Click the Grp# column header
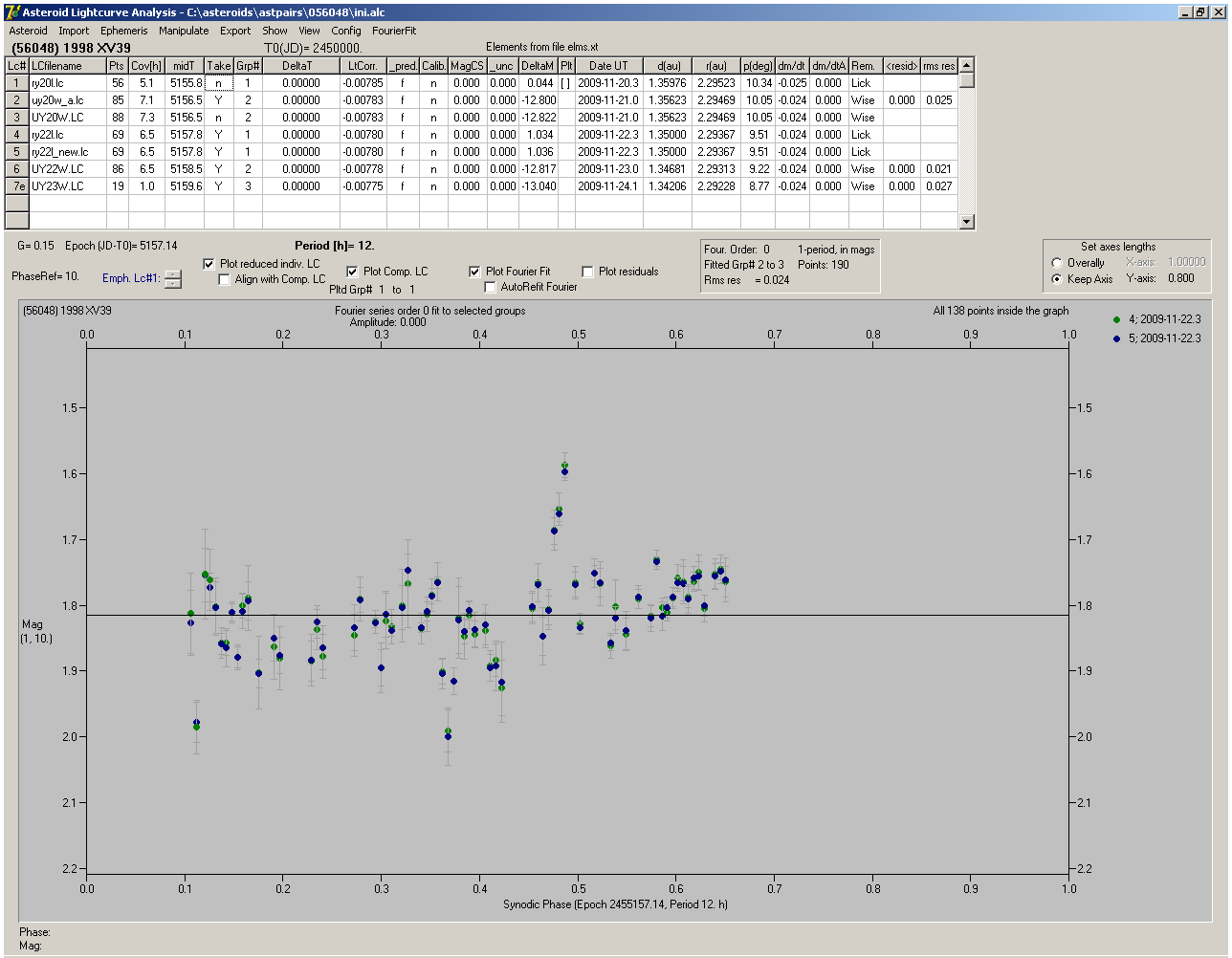The image size is (1232, 958). 248,66
